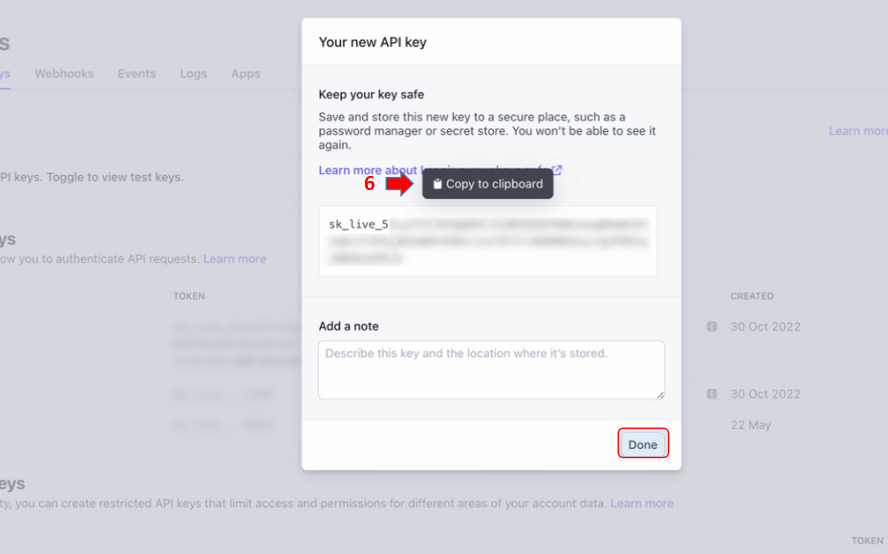Click Learn more link about restricted API keys
This screenshot has height=554, width=888.
(642, 503)
